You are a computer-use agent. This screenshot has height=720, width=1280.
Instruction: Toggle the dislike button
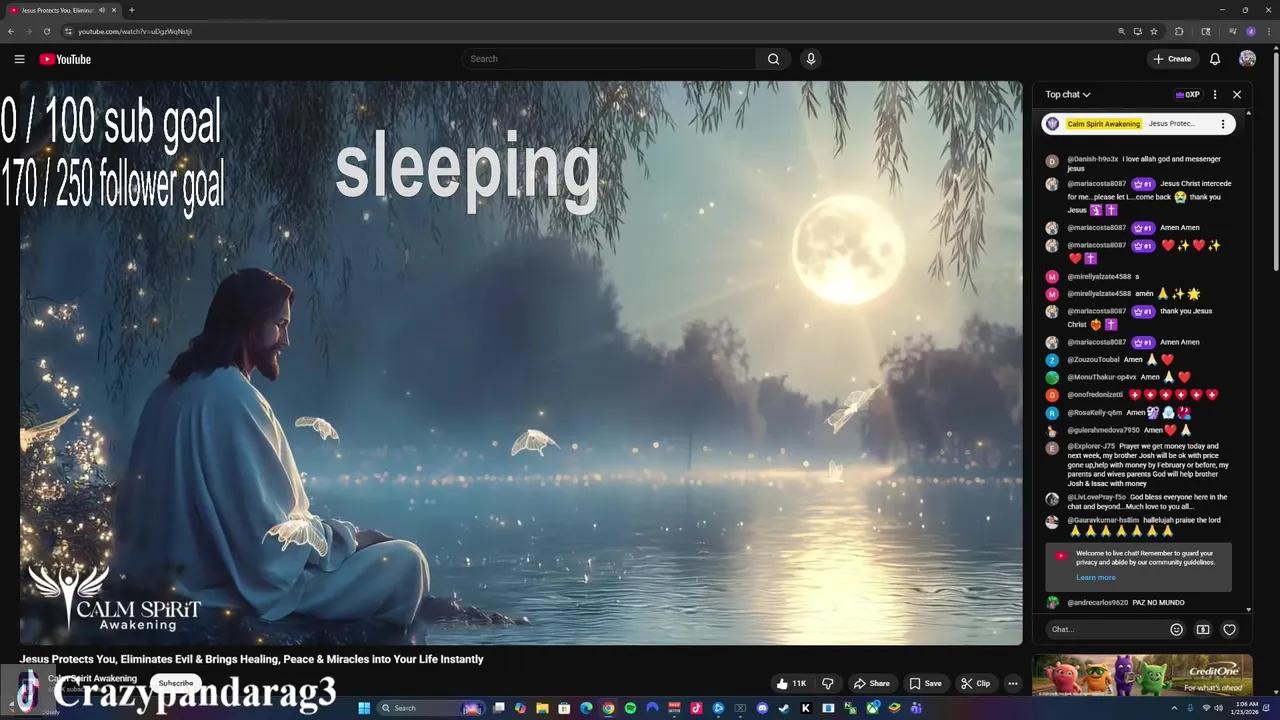coord(827,683)
